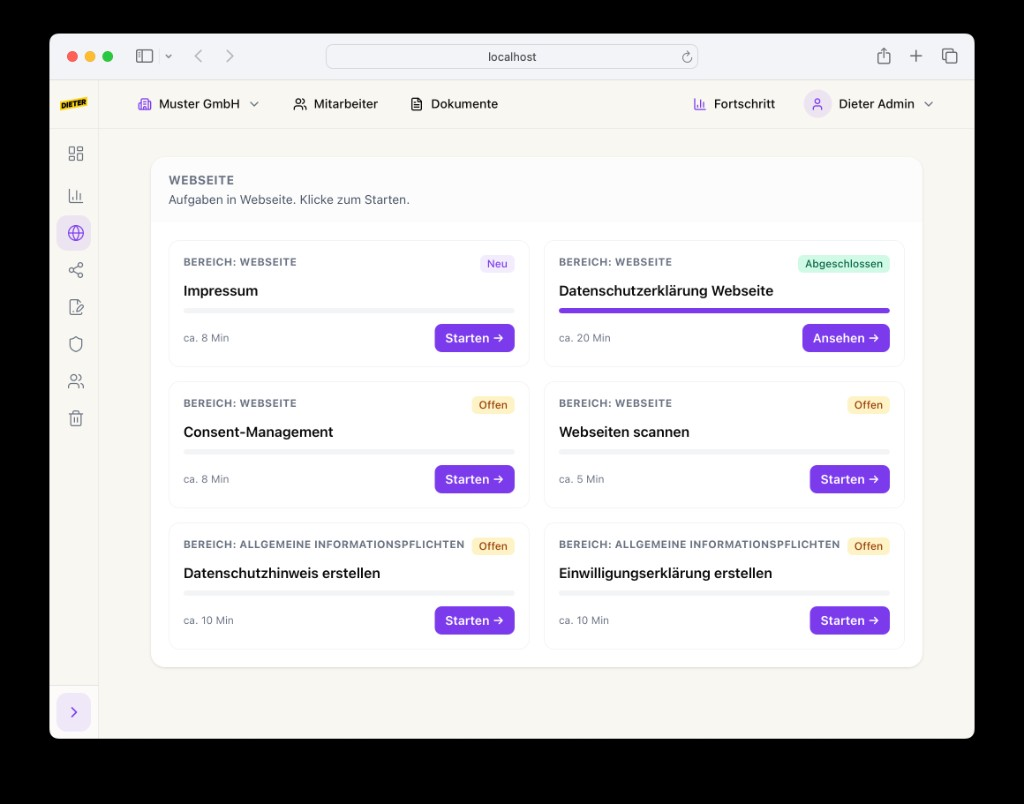Open the Dieter Admin user menu
The width and height of the screenshot is (1024, 804).
[x=869, y=104]
